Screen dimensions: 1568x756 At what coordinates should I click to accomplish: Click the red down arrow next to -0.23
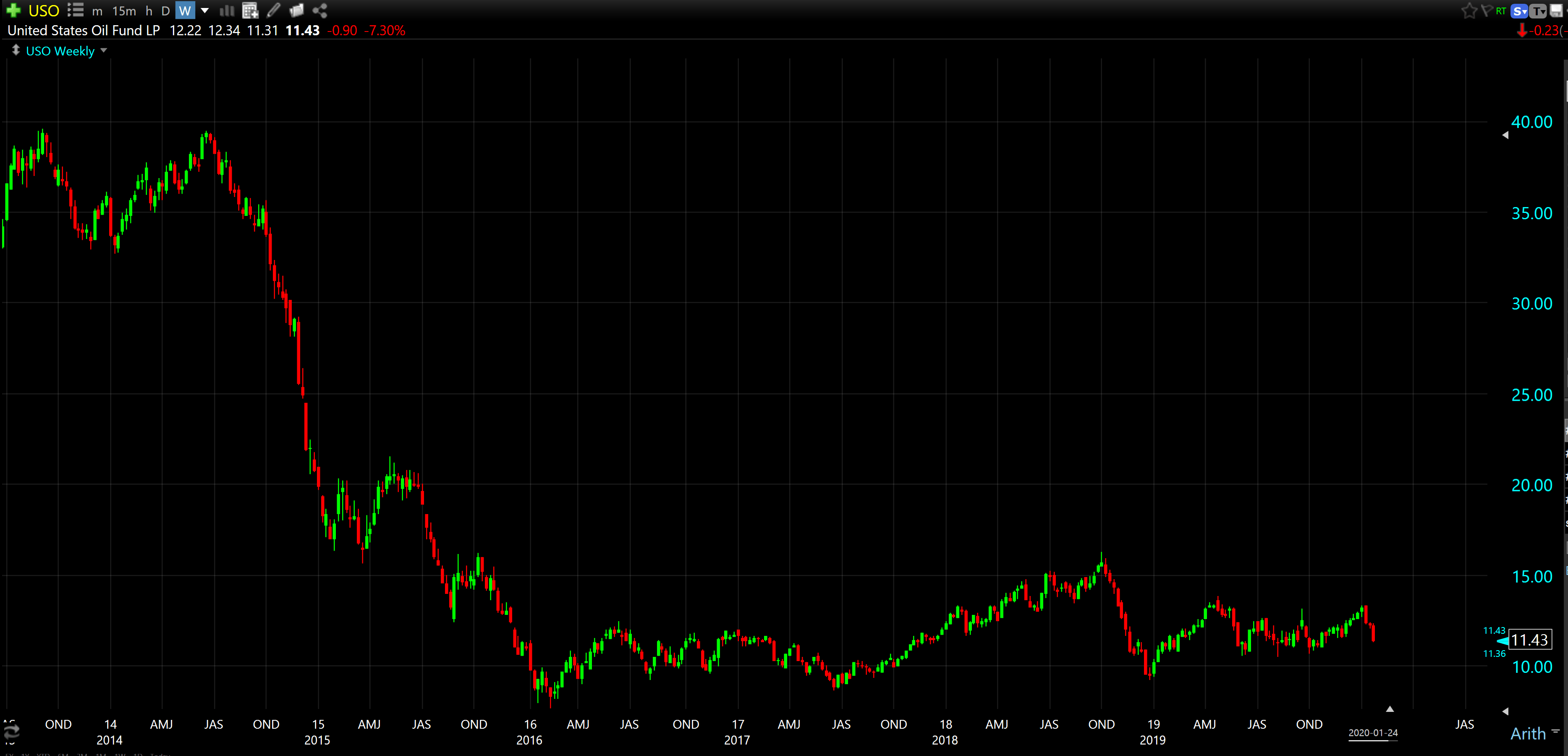(1522, 31)
